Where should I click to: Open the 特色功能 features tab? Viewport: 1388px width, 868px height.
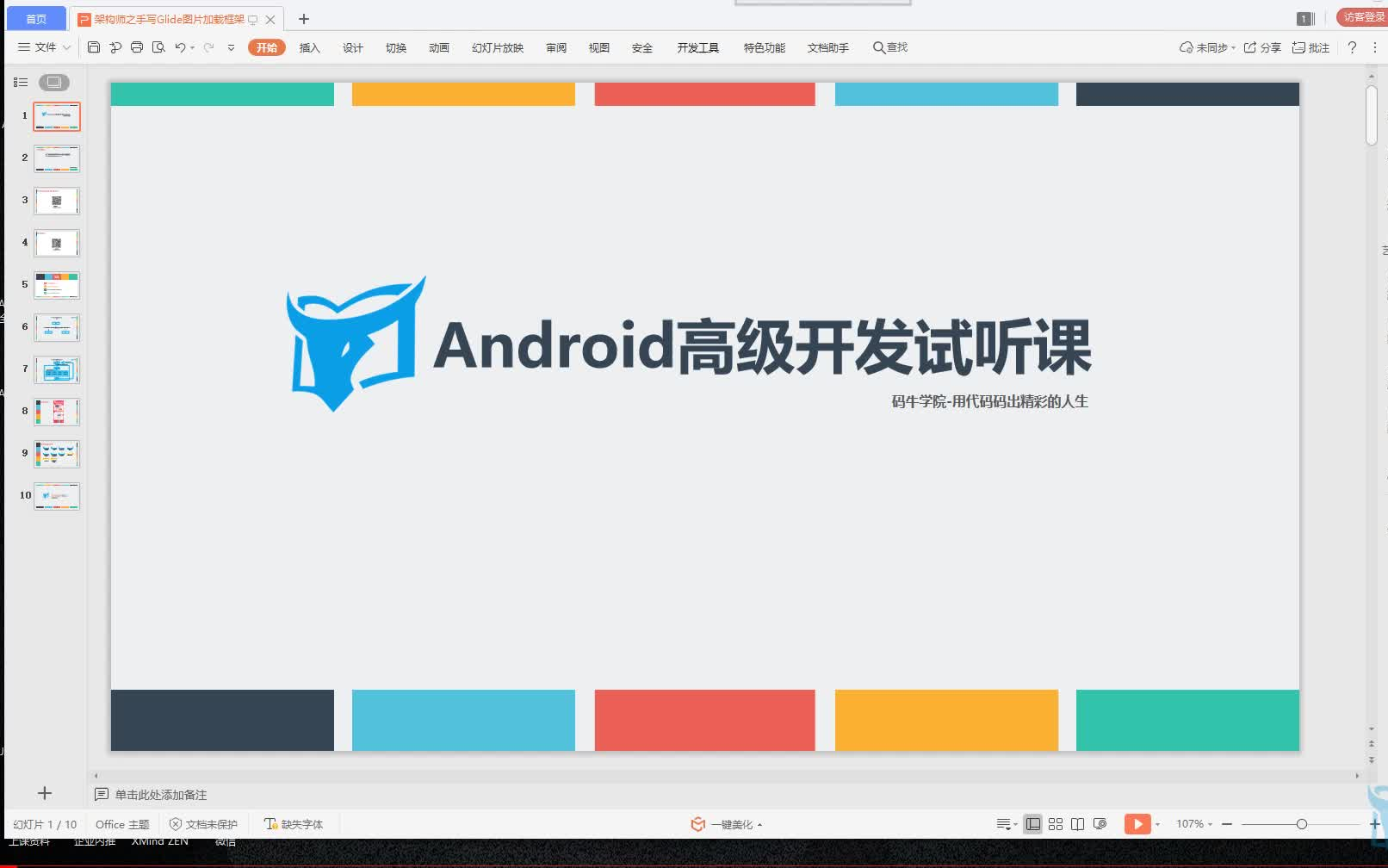pyautogui.click(x=764, y=47)
